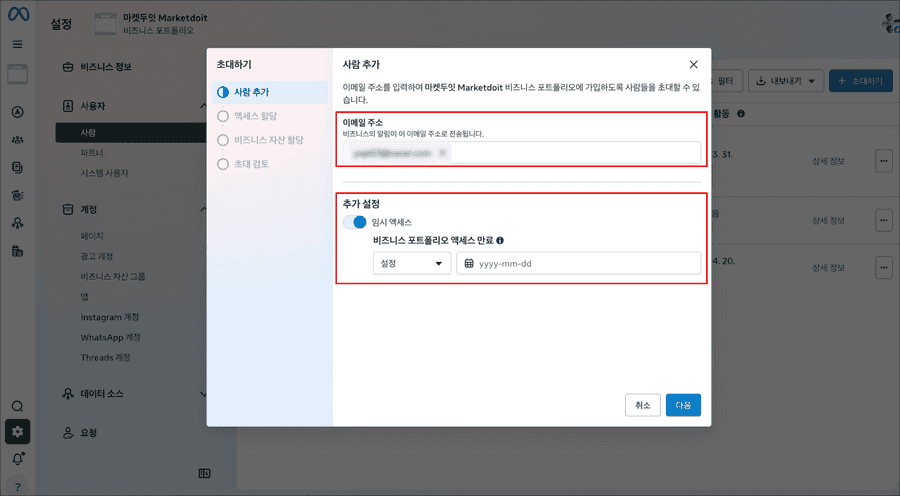Image resolution: width=900 pixels, height=496 pixels.
Task: Select the 사람 추가 step
Action: tap(270, 92)
